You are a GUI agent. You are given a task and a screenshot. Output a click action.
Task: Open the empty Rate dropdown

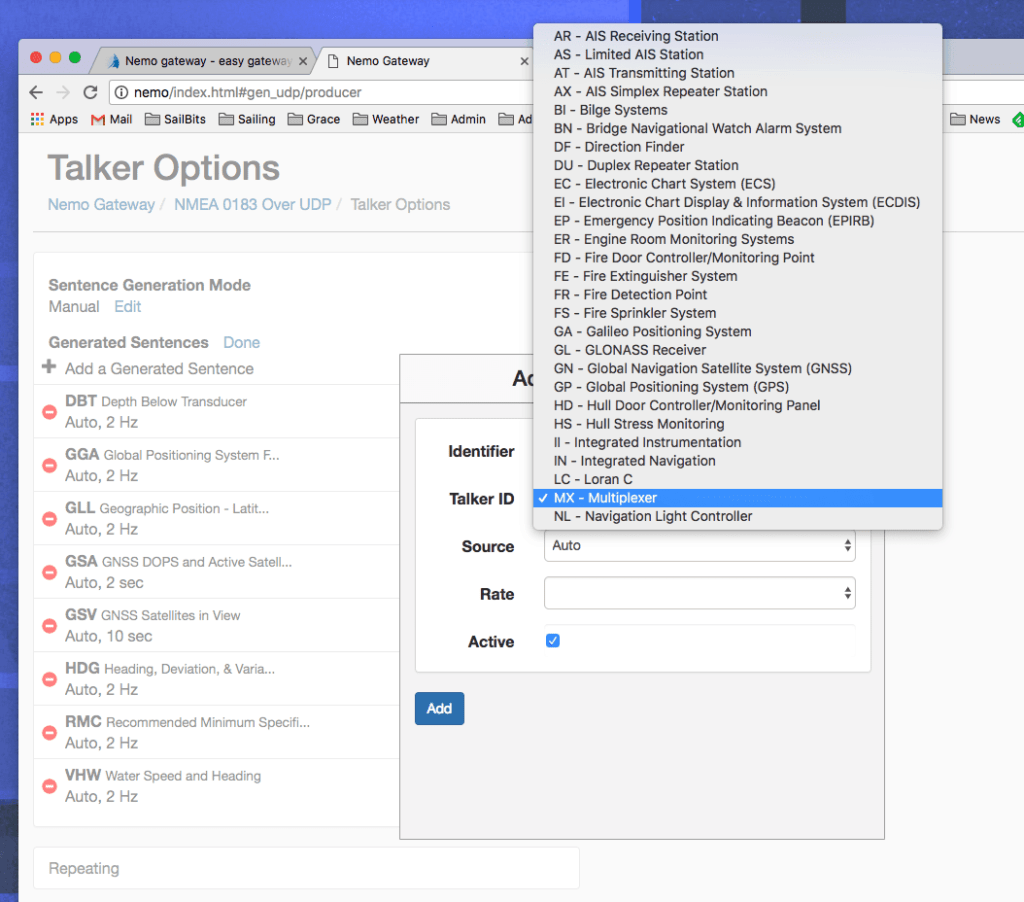[x=699, y=593]
